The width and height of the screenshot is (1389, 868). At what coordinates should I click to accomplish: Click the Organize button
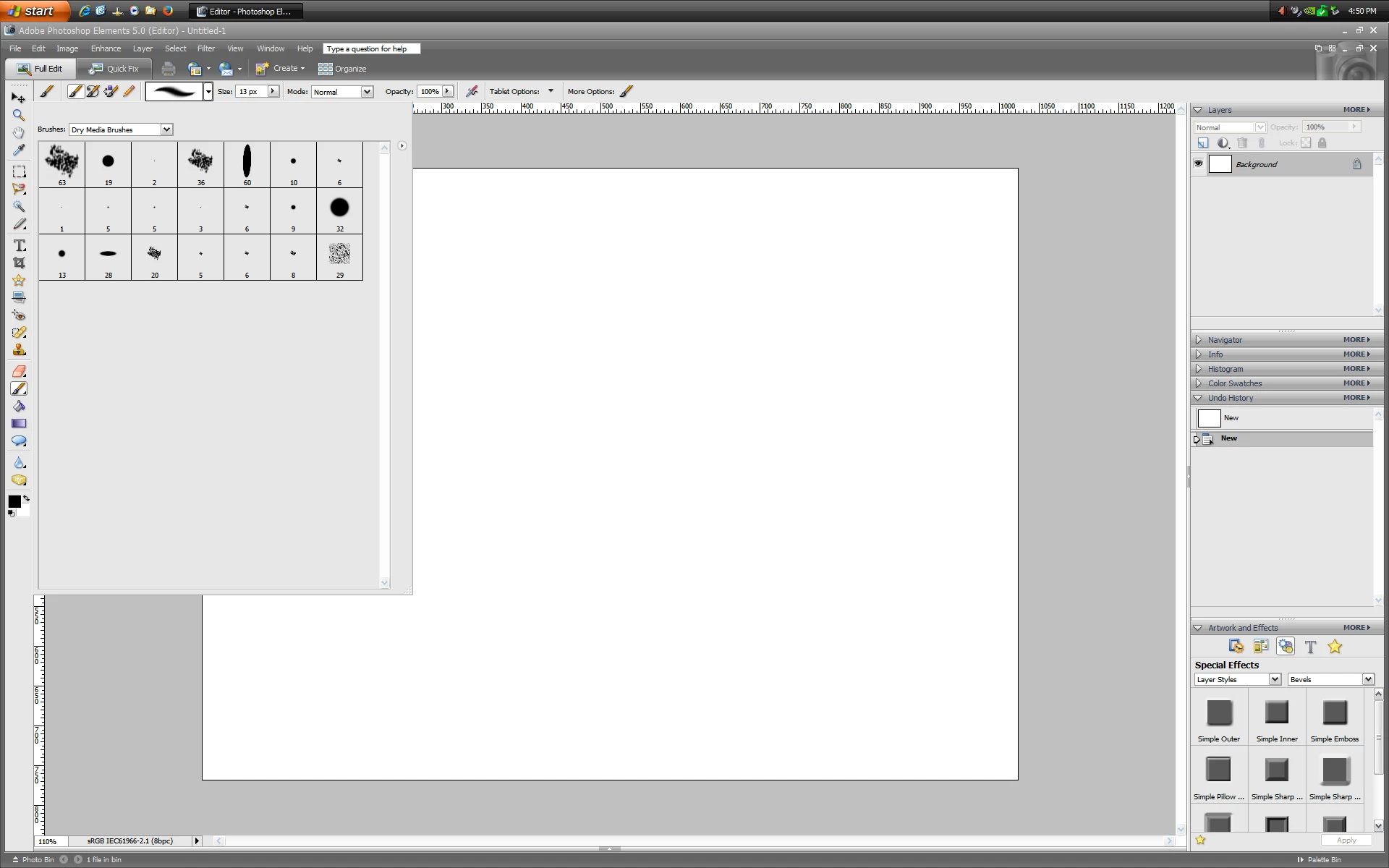pos(342,69)
